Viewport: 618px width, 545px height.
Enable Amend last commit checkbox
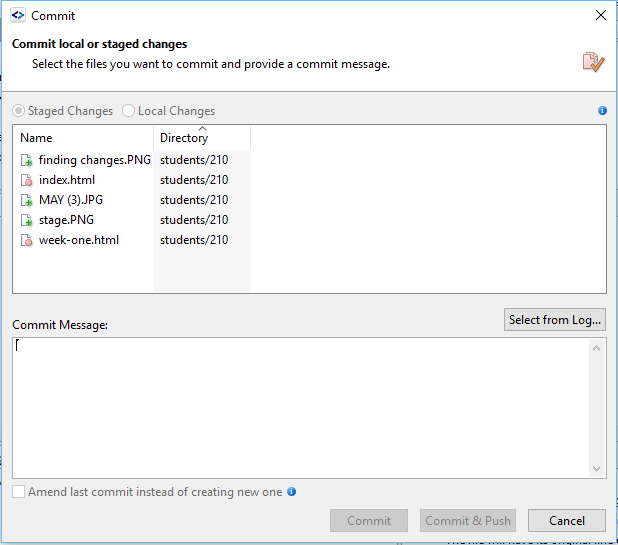[19, 492]
